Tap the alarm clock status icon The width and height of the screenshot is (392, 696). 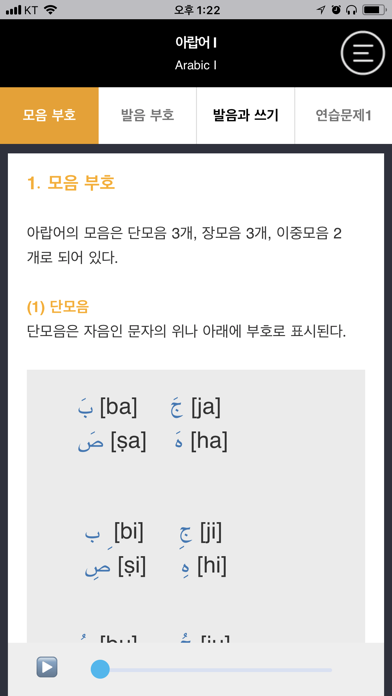pos(336,10)
